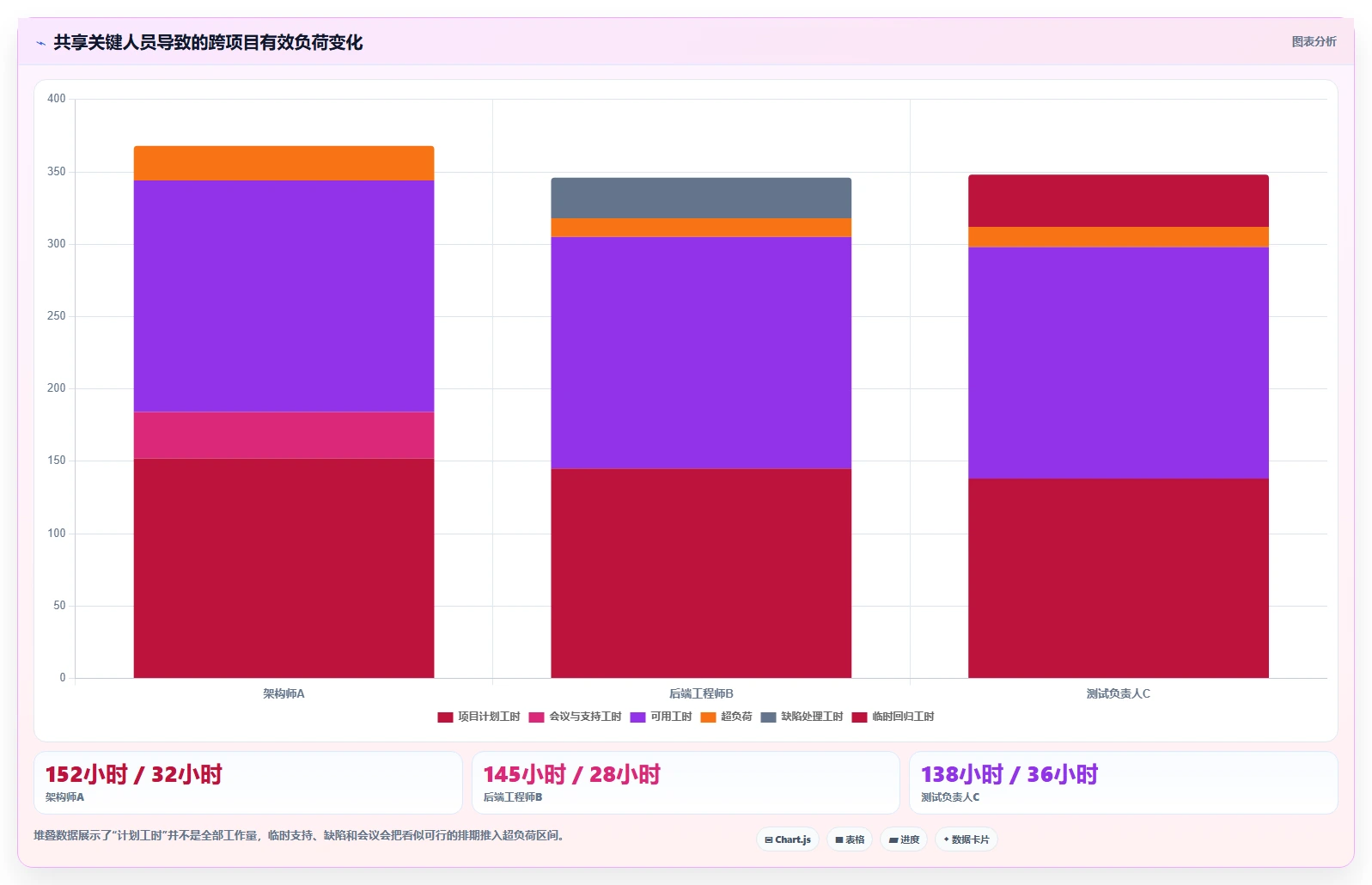Click the 150 y-axis tick label
1372x885 pixels.
57,461
